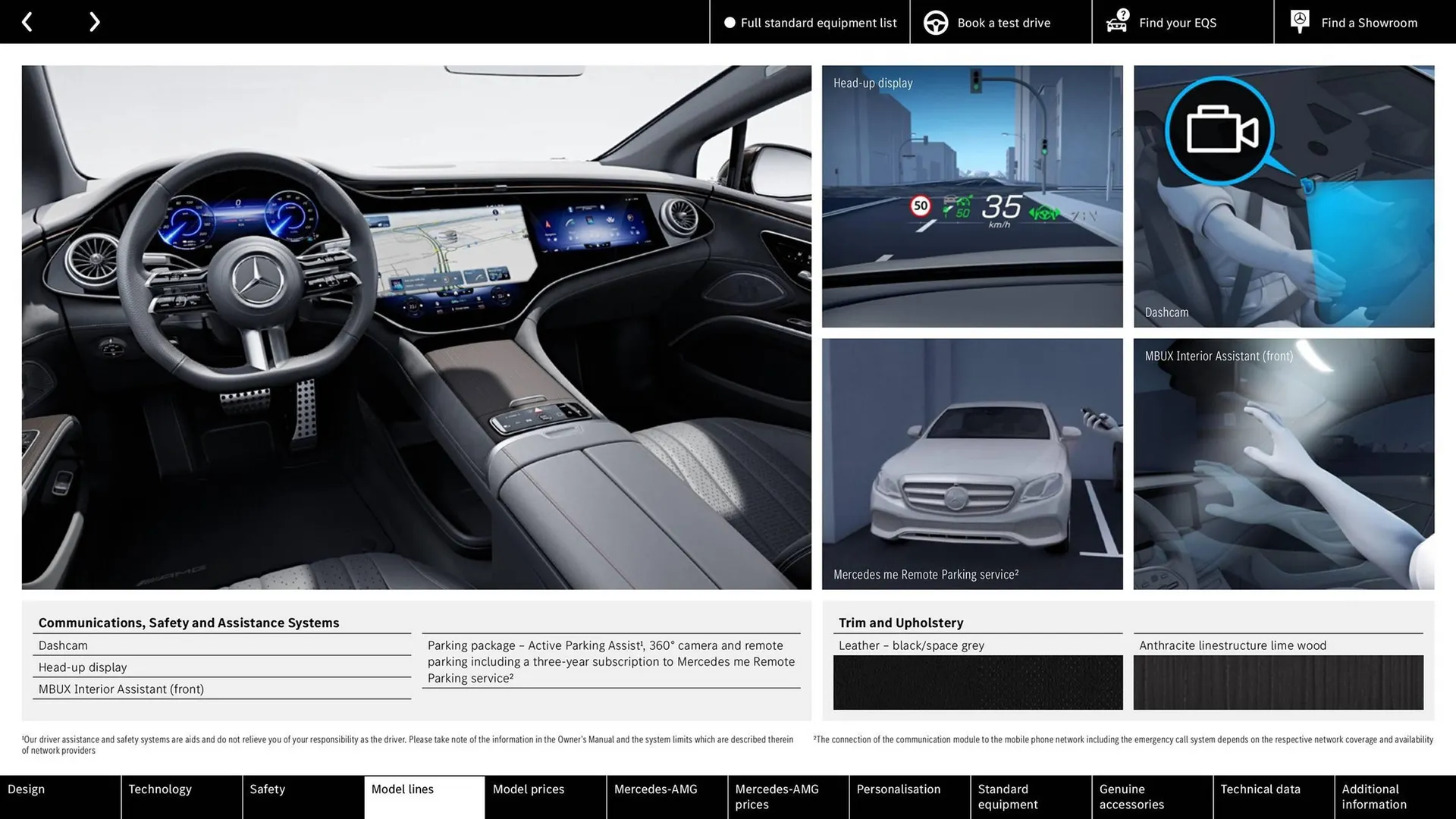Open the Mercedes me Remote Parking image
Viewport: 1456px width, 819px height.
click(x=972, y=463)
